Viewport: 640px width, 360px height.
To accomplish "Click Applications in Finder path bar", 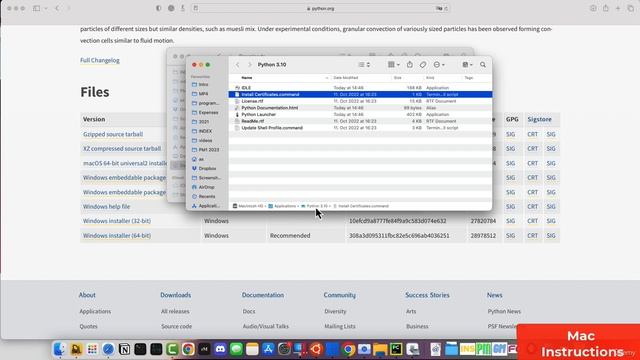I will pyautogui.click(x=282, y=206).
